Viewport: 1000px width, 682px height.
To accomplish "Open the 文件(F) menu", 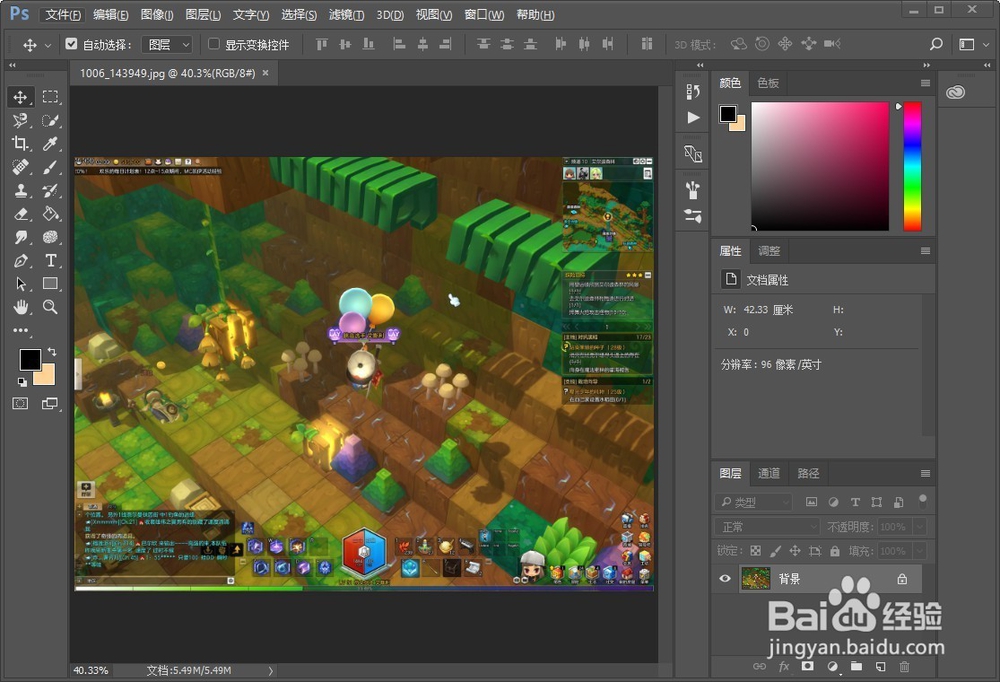I will 62,15.
